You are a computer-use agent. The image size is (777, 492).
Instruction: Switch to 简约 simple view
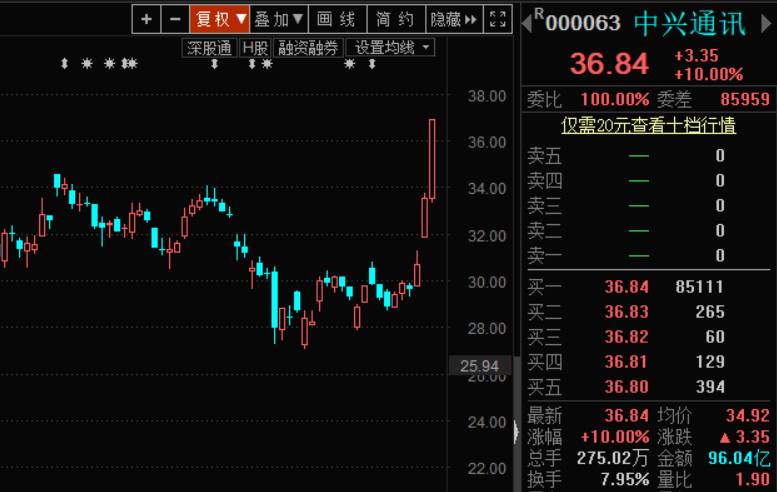pos(396,19)
